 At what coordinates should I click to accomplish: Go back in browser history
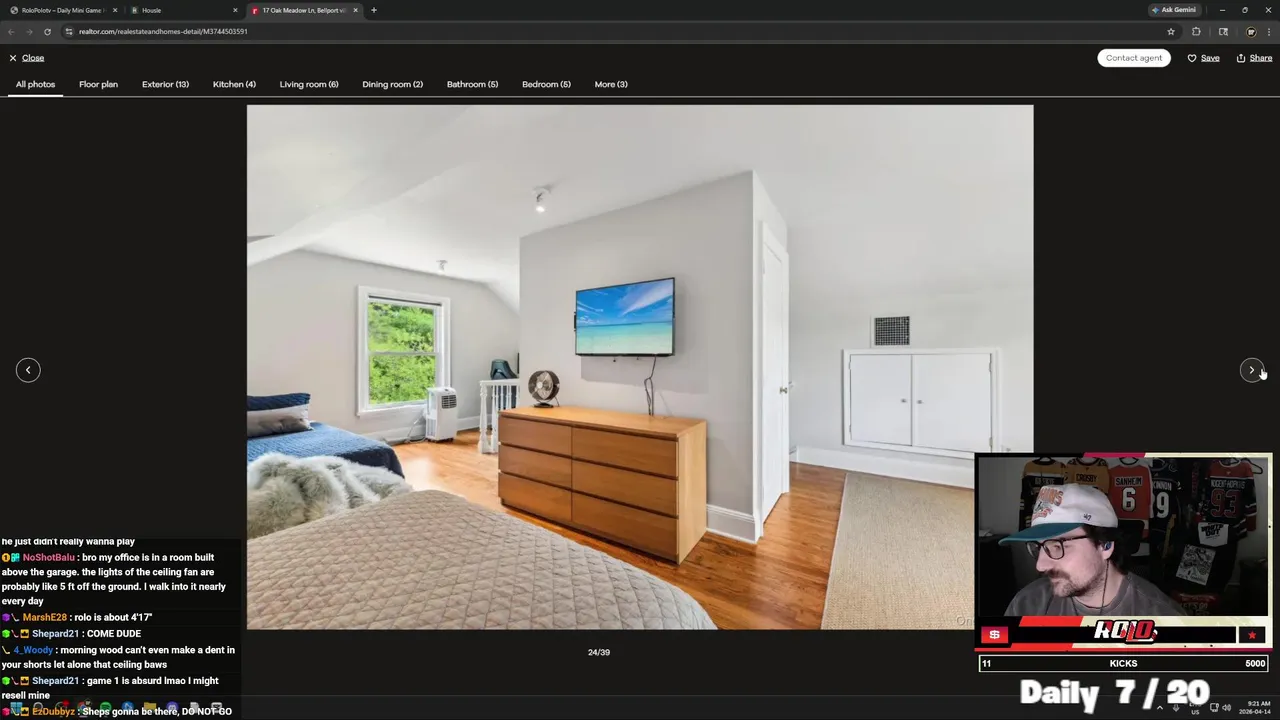tap(11, 31)
